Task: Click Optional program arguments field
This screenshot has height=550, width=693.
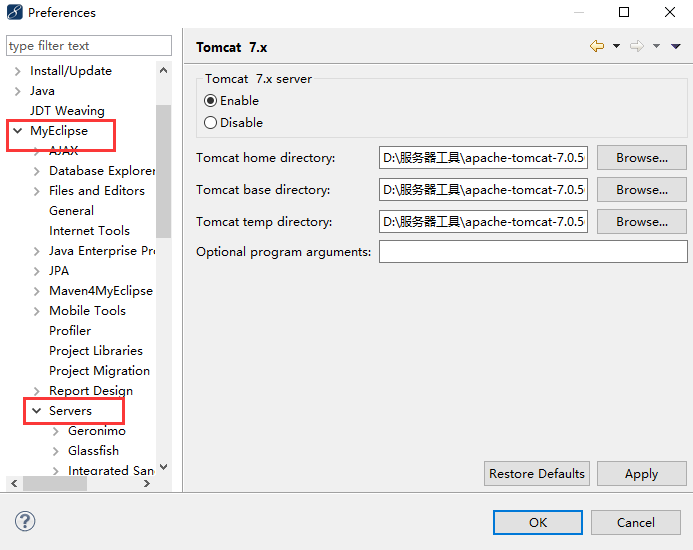Action: (533, 252)
